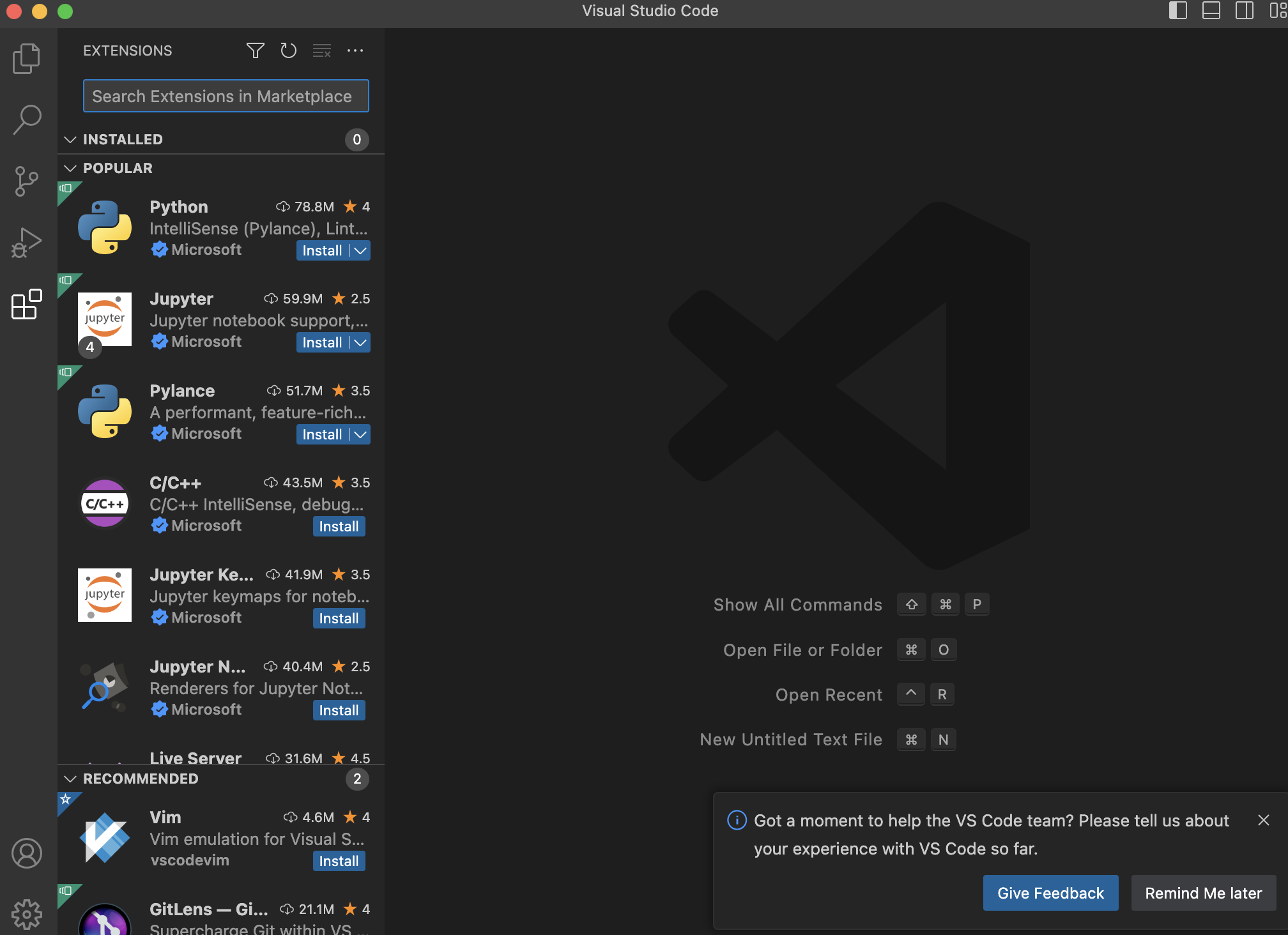Open the Manage gear icon

pos(27,914)
